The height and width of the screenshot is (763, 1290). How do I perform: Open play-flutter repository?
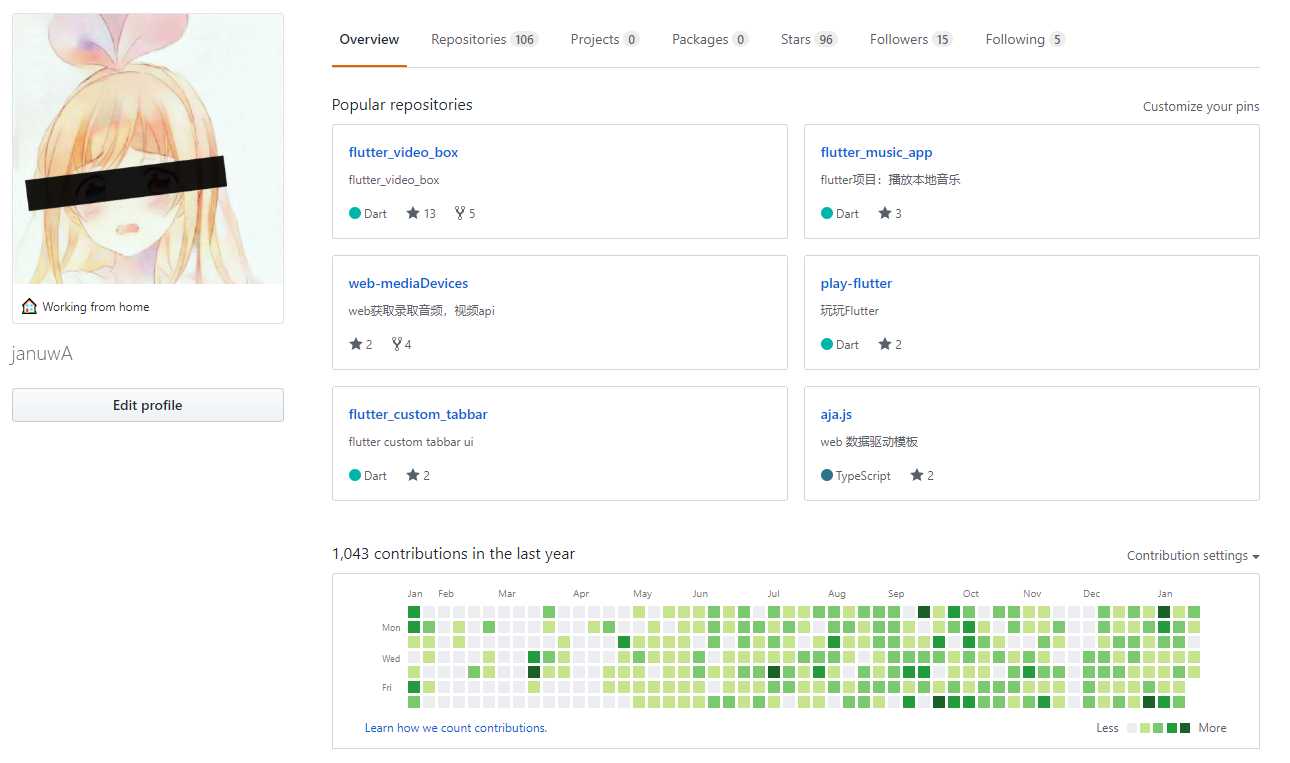[x=856, y=284]
